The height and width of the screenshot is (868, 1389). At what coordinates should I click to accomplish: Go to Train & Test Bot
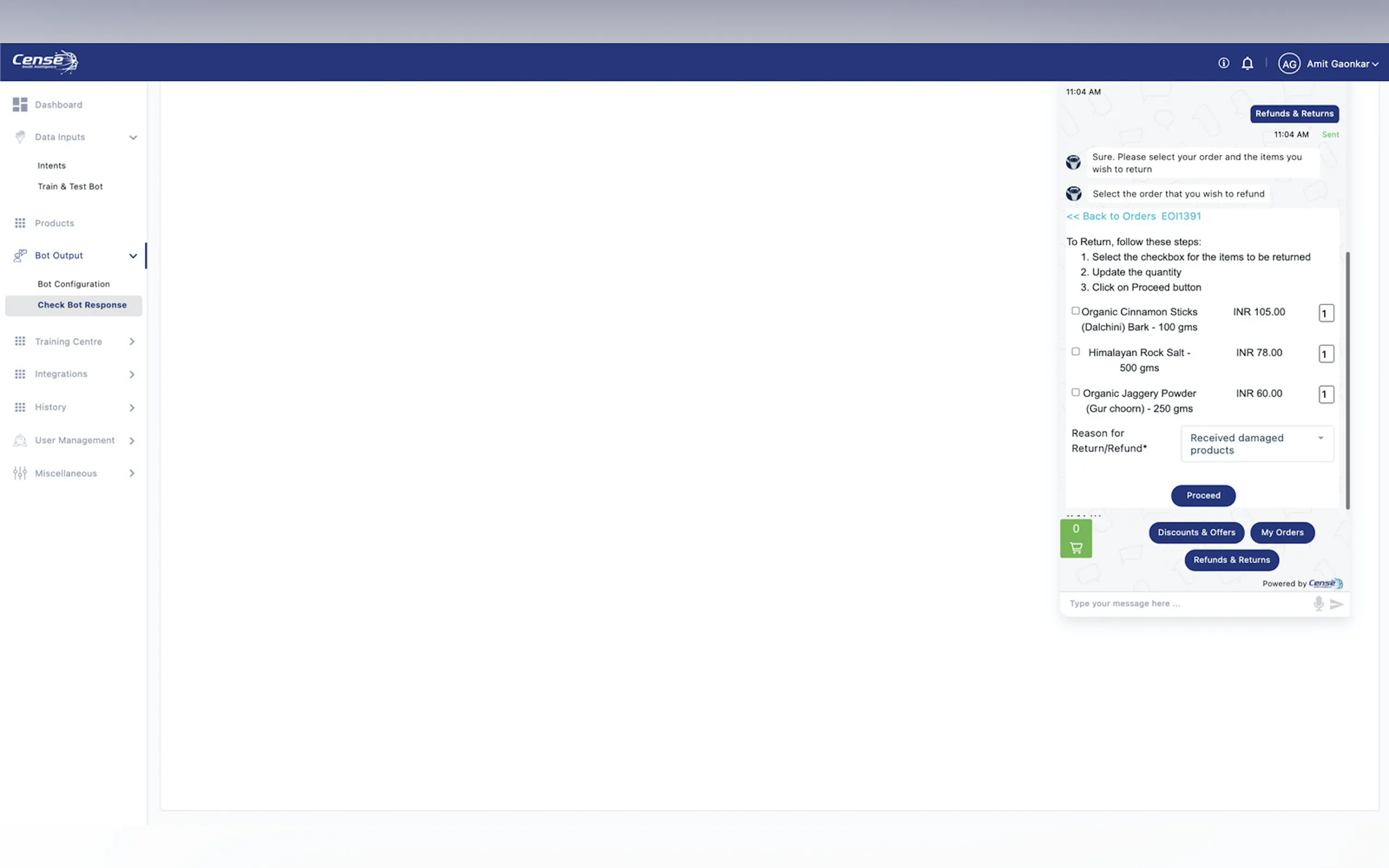point(70,186)
